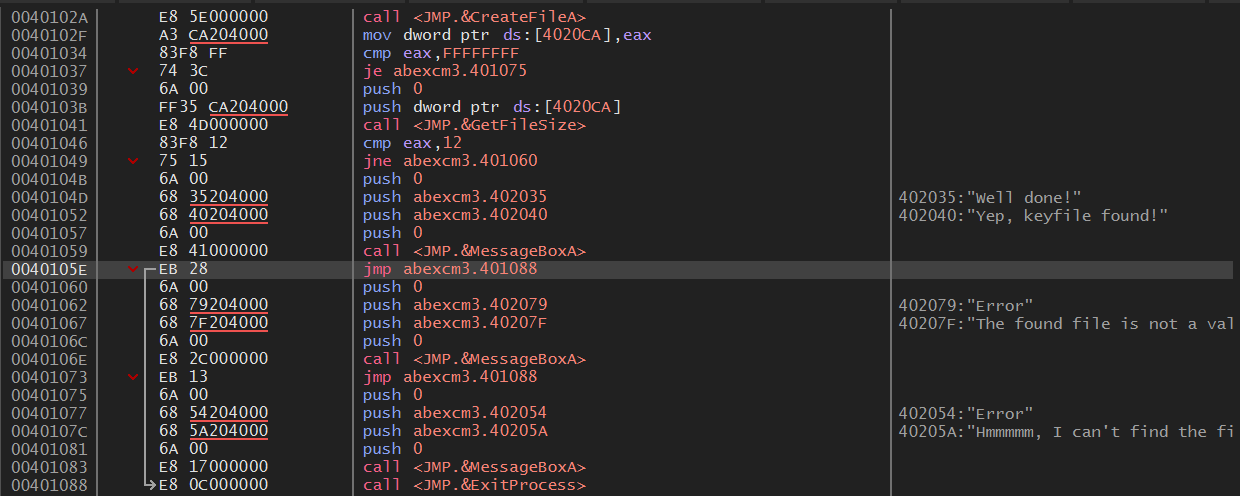Viewport: 1240px width, 496px height.
Task: Click the MessageBoxA call at 0040106E
Action: pos(475,359)
